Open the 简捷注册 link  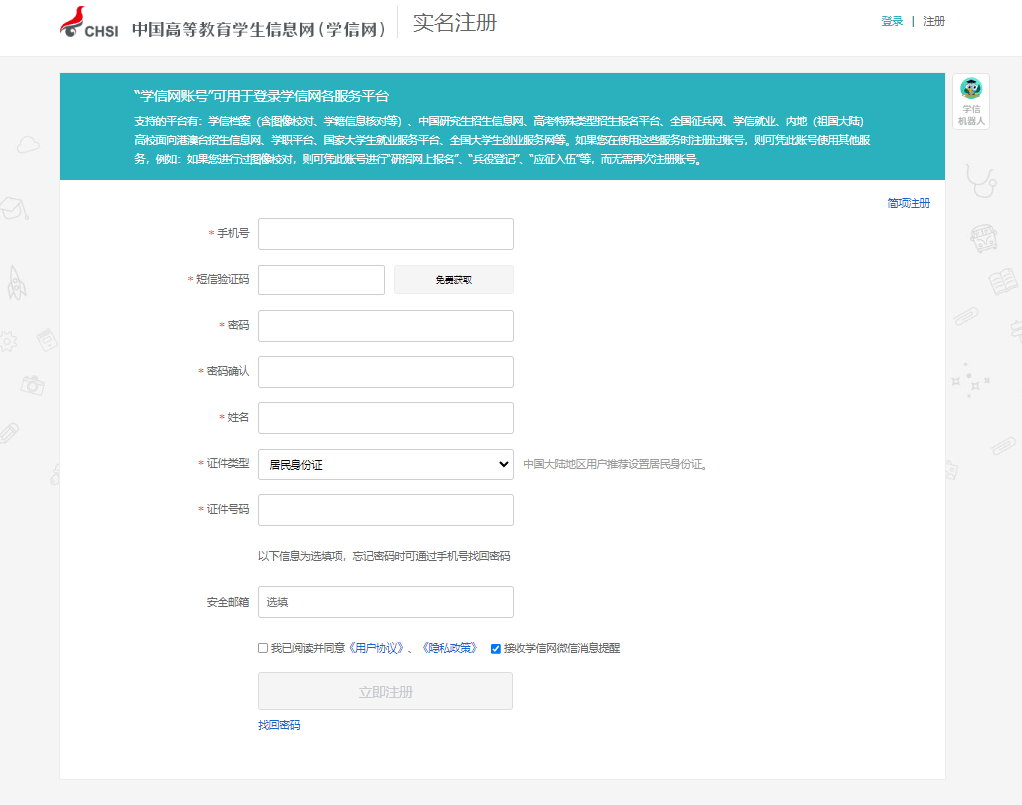point(906,202)
